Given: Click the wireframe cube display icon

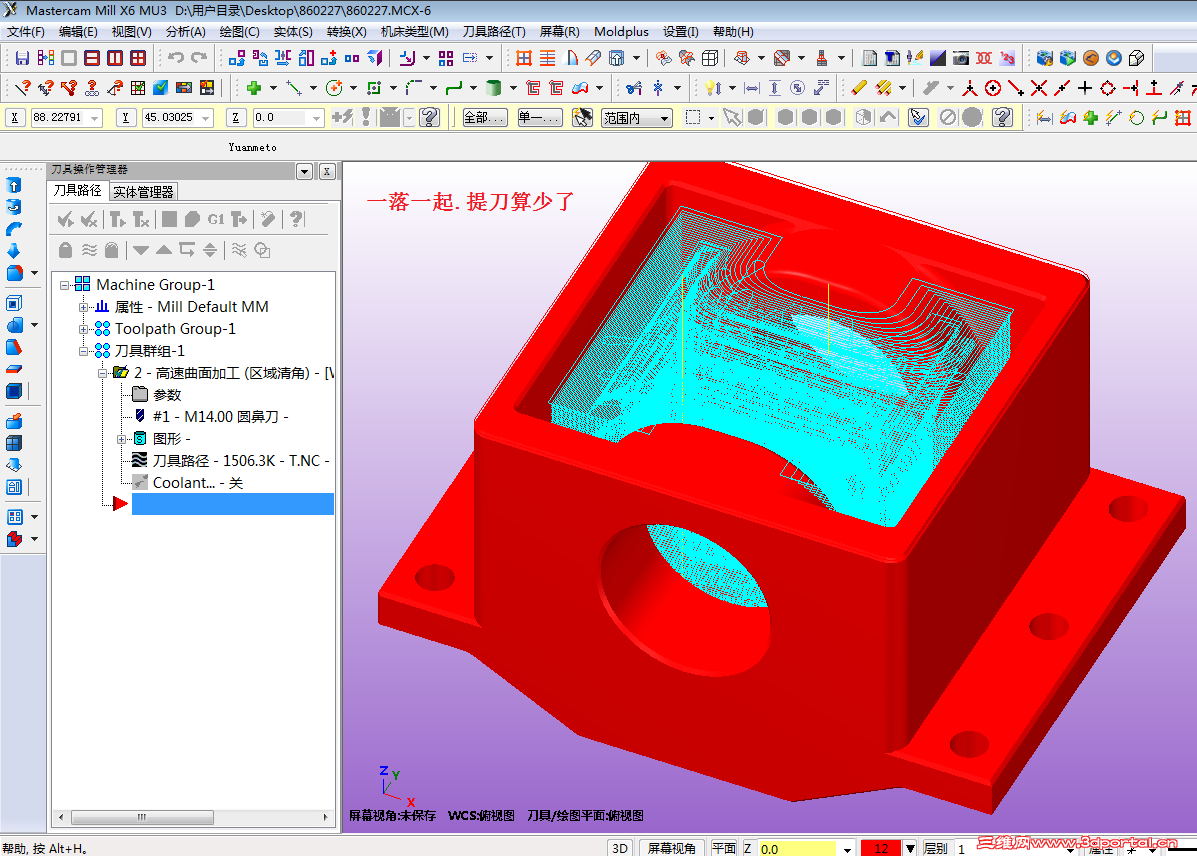Looking at the screenshot, I should (x=1136, y=58).
